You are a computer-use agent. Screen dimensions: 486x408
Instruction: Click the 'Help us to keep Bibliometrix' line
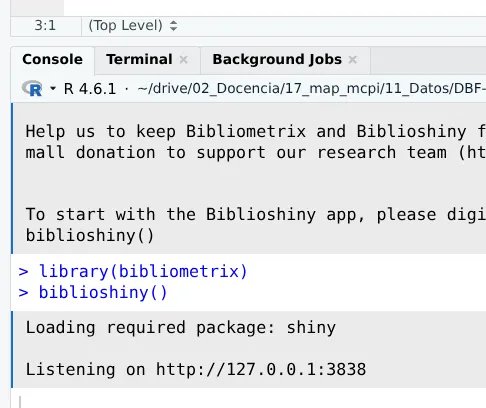(256, 131)
